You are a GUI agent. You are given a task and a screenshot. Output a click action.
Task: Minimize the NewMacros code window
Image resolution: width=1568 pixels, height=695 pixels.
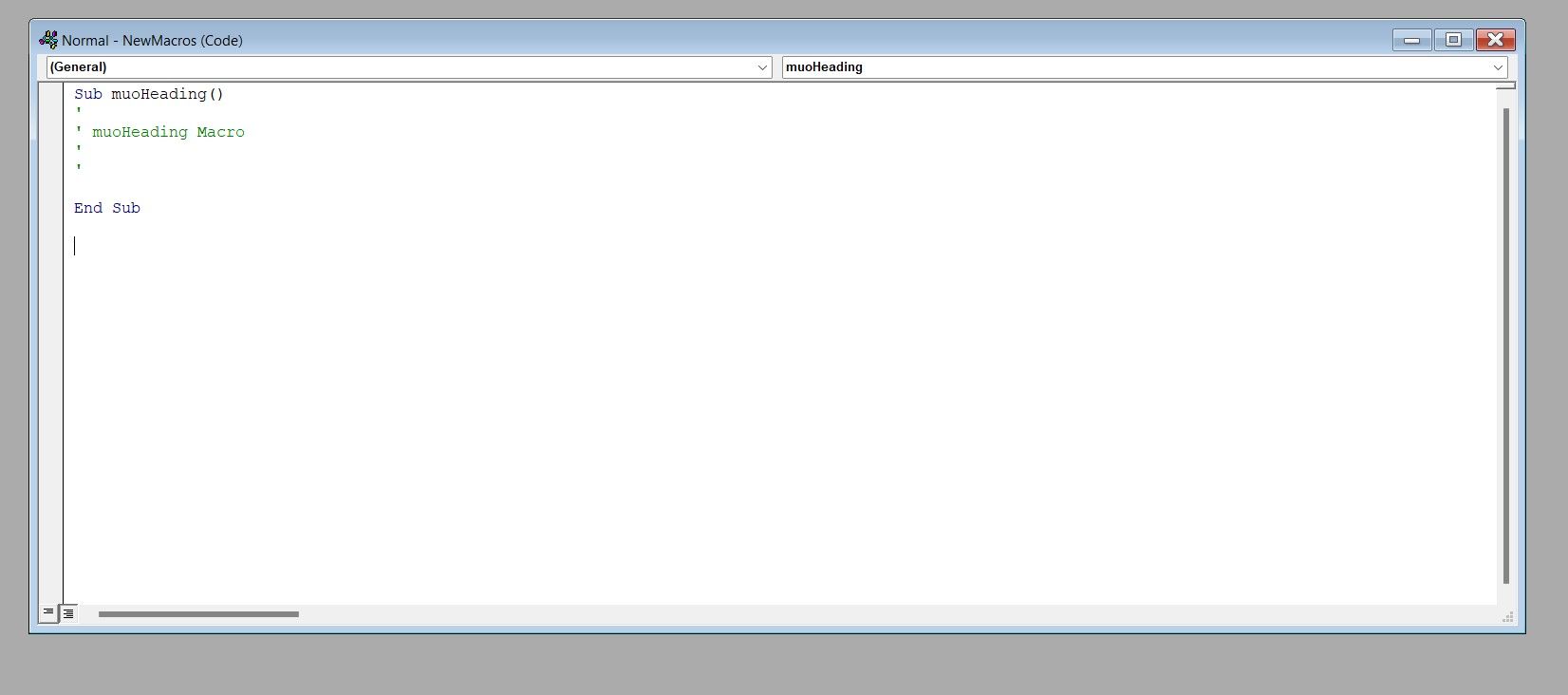point(1411,40)
